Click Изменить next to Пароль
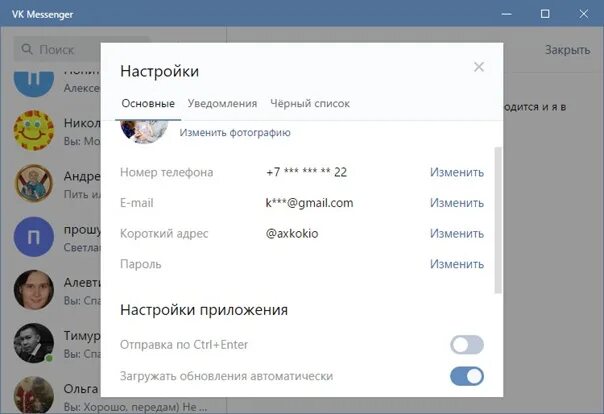The width and height of the screenshot is (604, 414). pyautogui.click(x=457, y=264)
